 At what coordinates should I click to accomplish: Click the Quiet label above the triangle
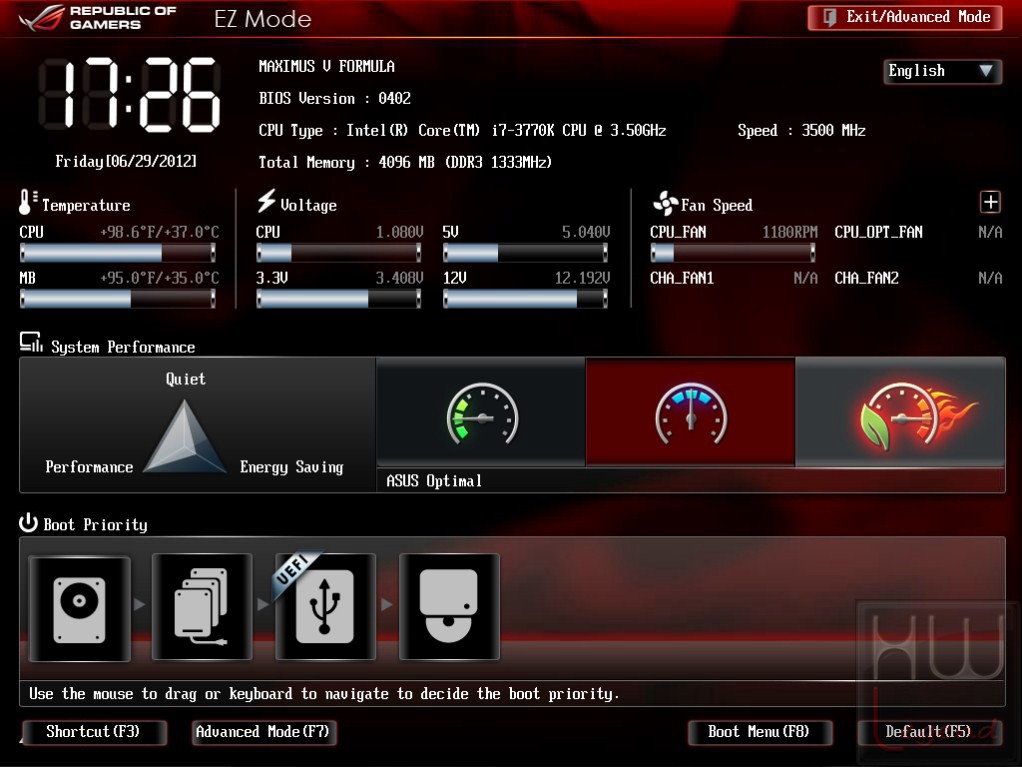tap(186, 379)
